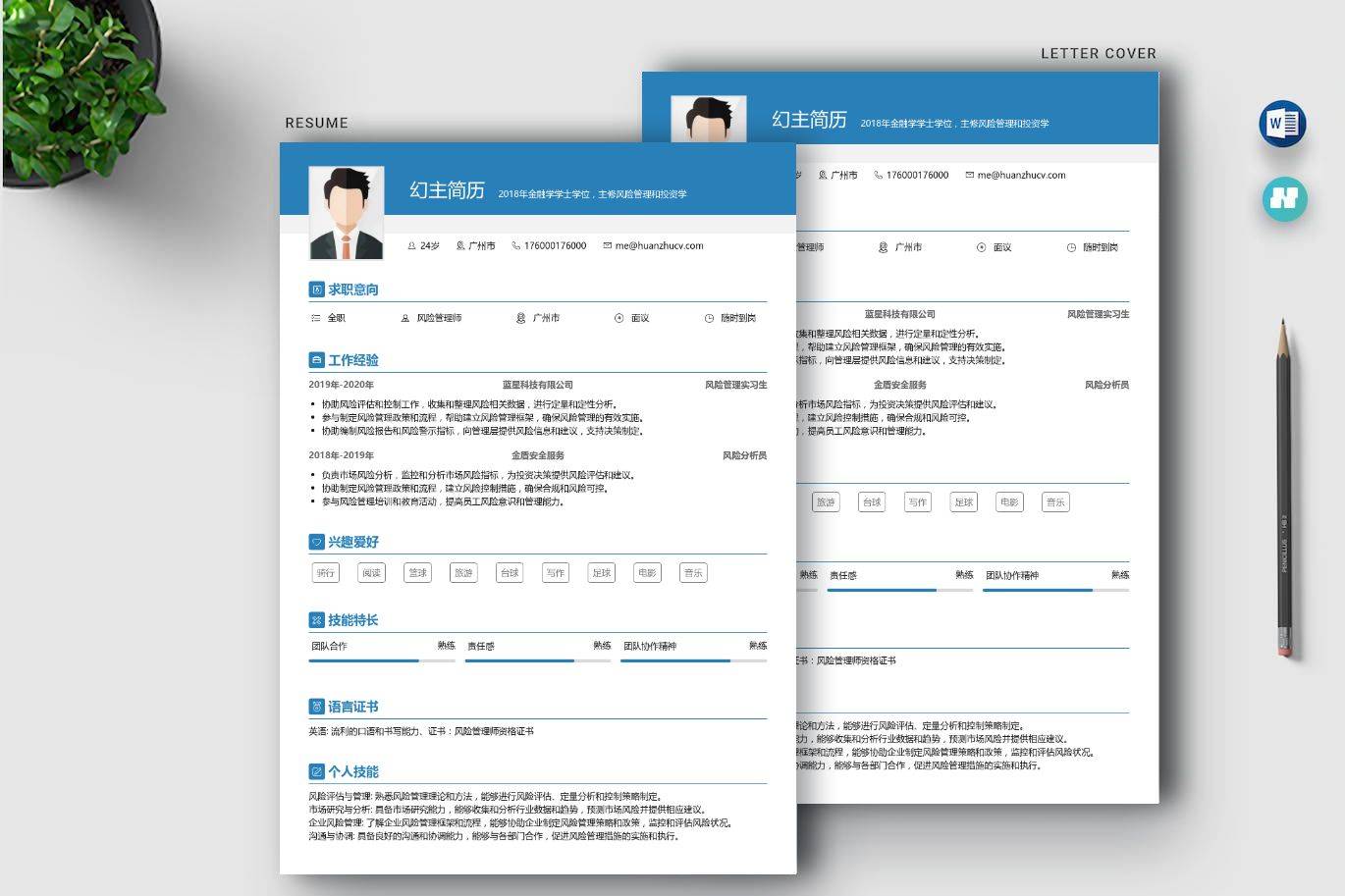Image resolution: width=1345 pixels, height=896 pixels.
Task: Click 金盾安全服务 on the front resume
Action: pyautogui.click(x=538, y=455)
